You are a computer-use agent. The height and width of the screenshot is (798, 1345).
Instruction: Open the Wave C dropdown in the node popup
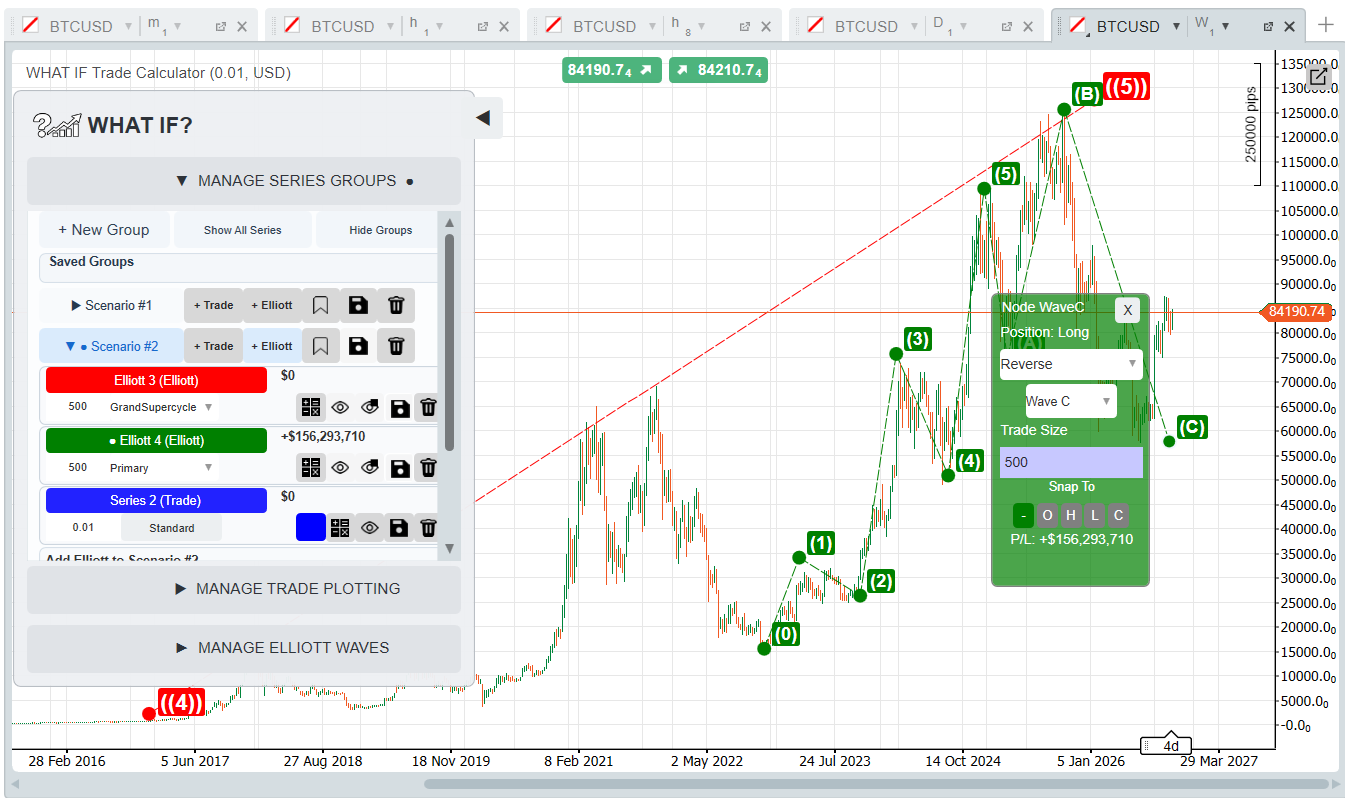[1071, 401]
